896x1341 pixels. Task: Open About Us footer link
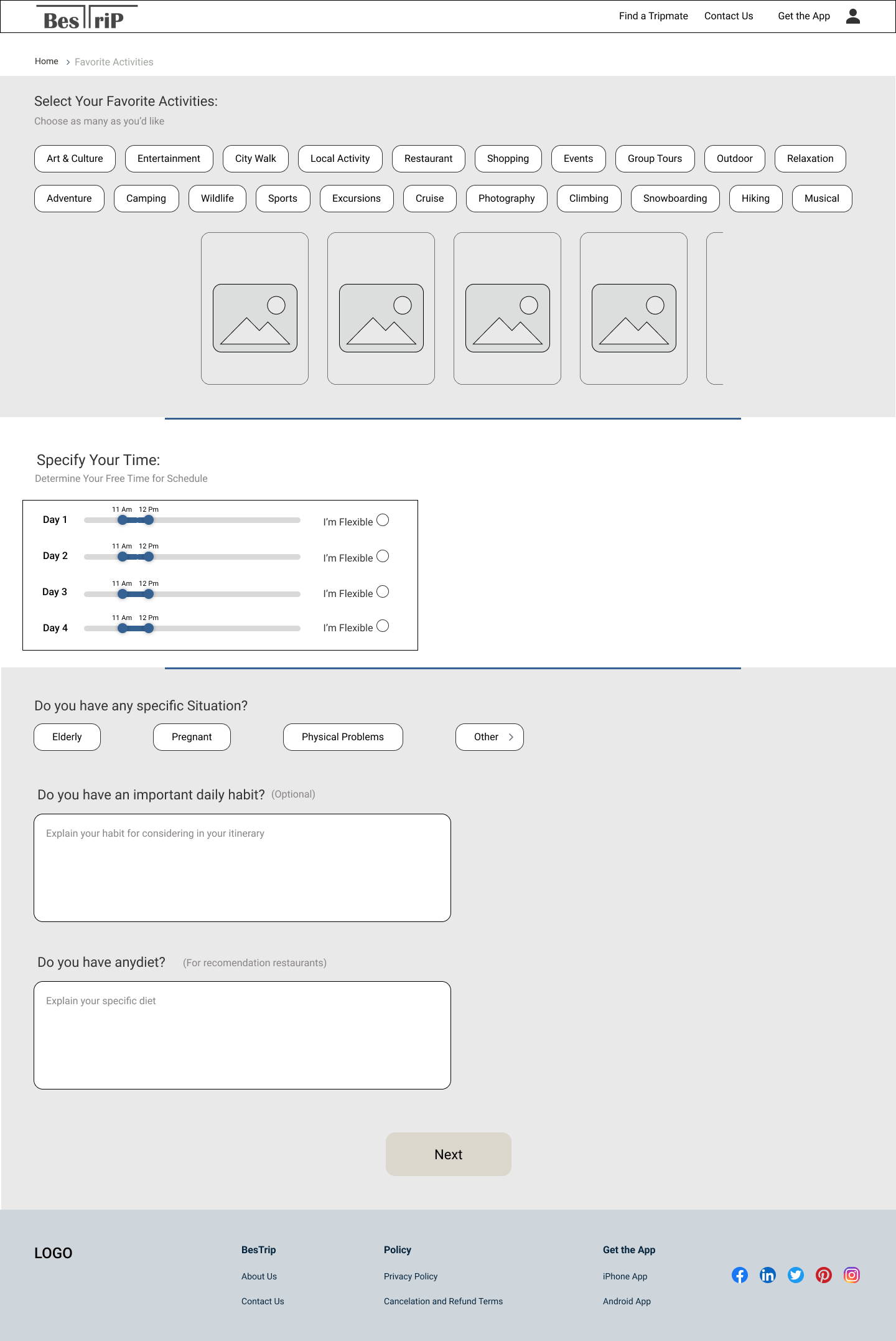coord(259,1276)
